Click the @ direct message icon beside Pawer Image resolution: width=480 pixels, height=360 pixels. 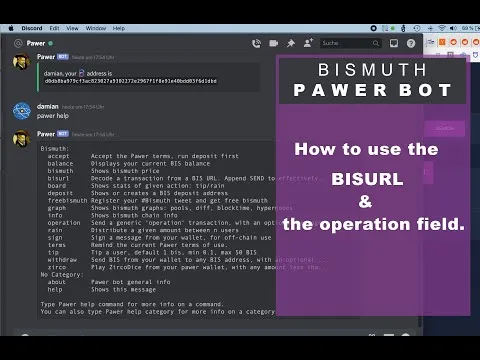[x=18, y=43]
